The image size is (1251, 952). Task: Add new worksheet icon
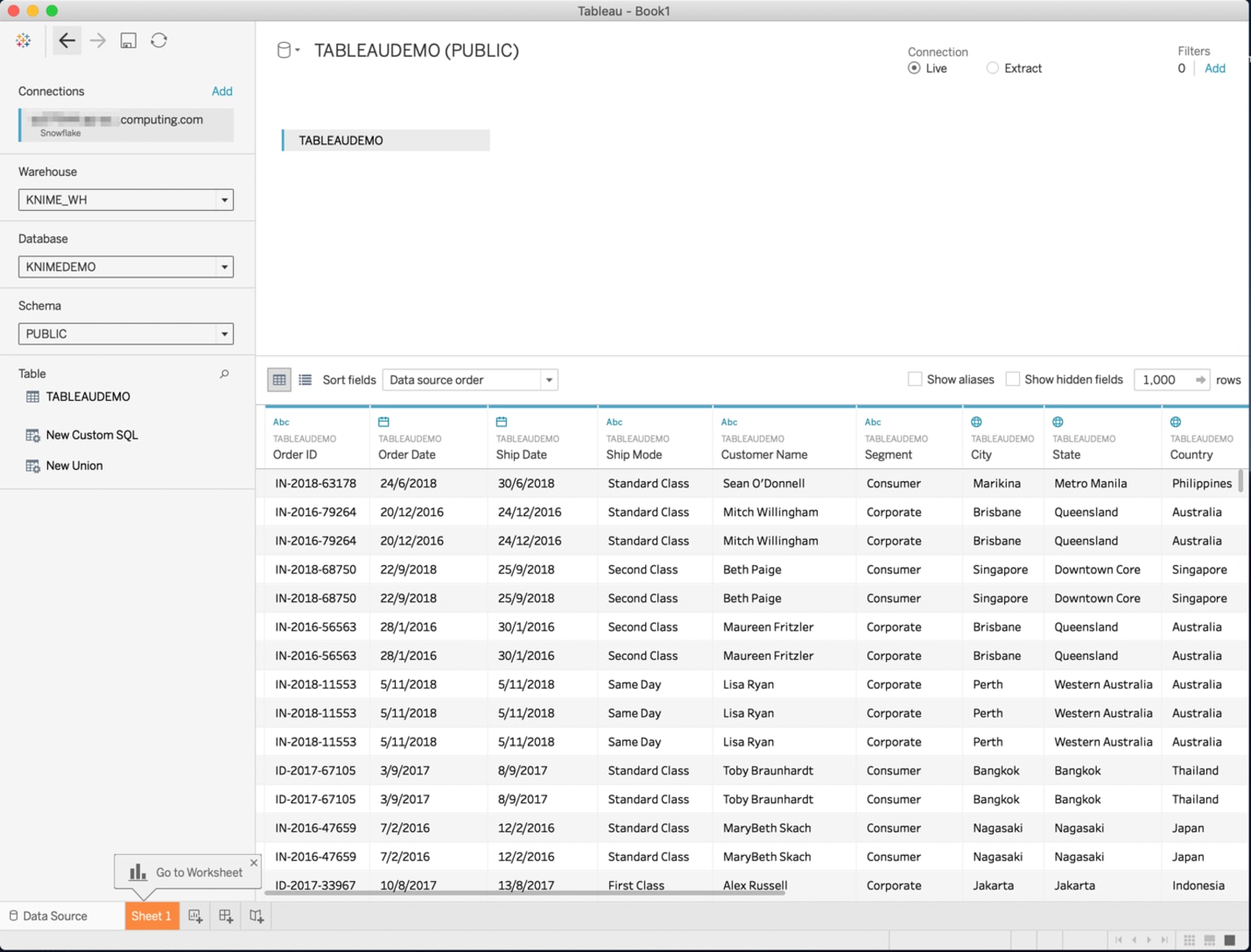(x=195, y=916)
